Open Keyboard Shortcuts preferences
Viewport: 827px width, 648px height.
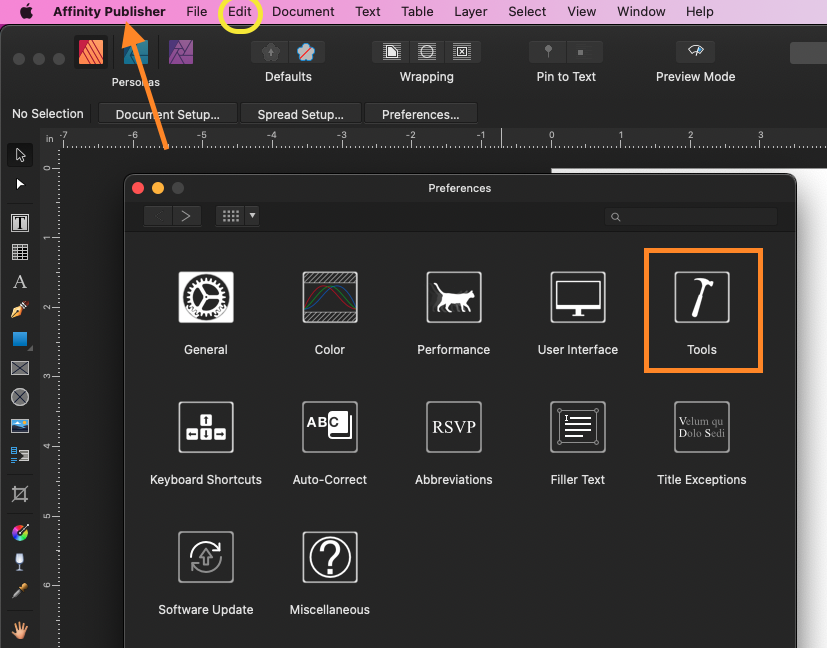pos(206,427)
